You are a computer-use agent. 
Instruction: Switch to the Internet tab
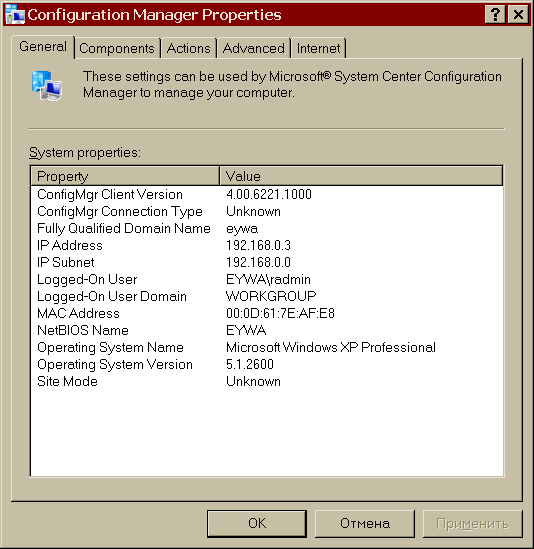318,48
